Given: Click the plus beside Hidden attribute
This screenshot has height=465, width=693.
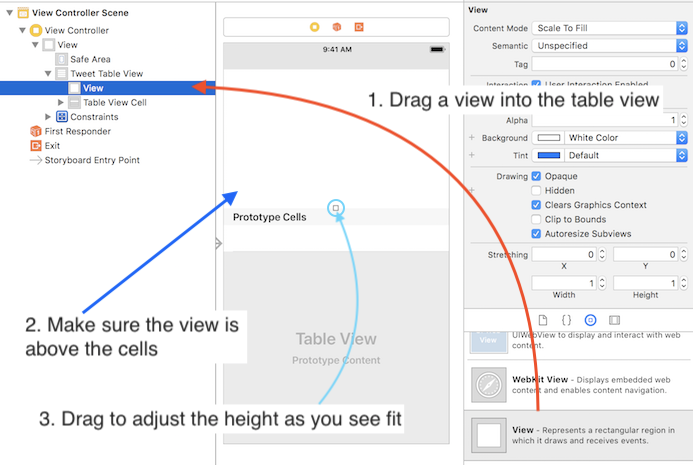Looking at the screenshot, I should (472, 191).
